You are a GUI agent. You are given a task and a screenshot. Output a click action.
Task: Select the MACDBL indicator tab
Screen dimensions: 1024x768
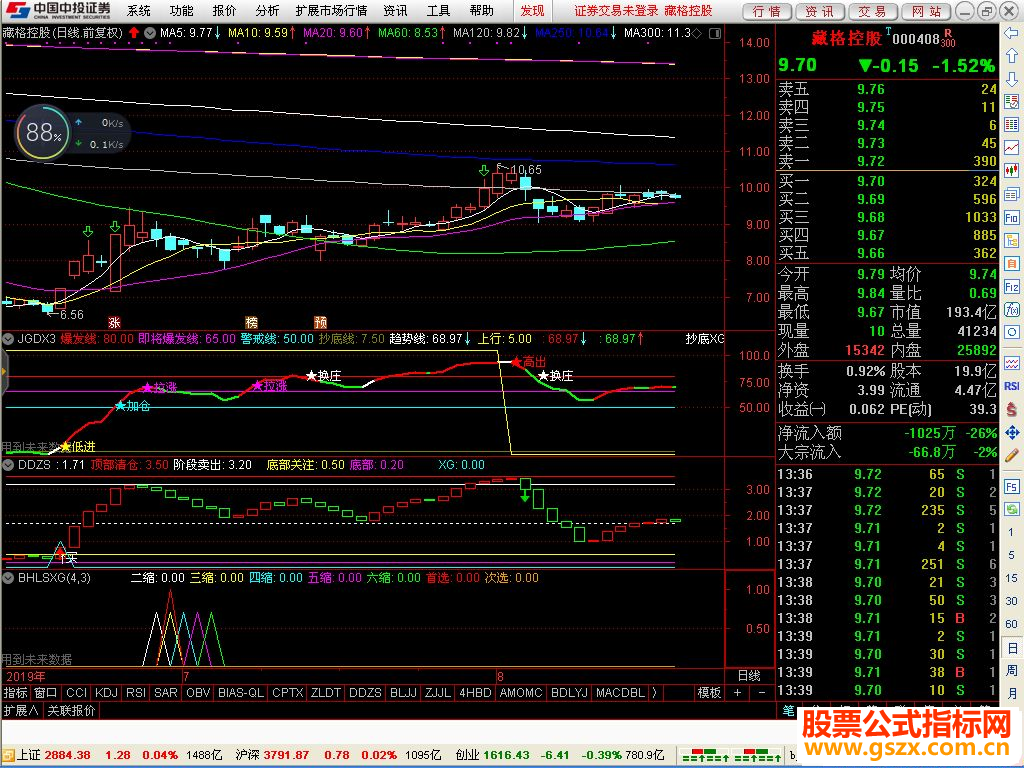[620, 693]
